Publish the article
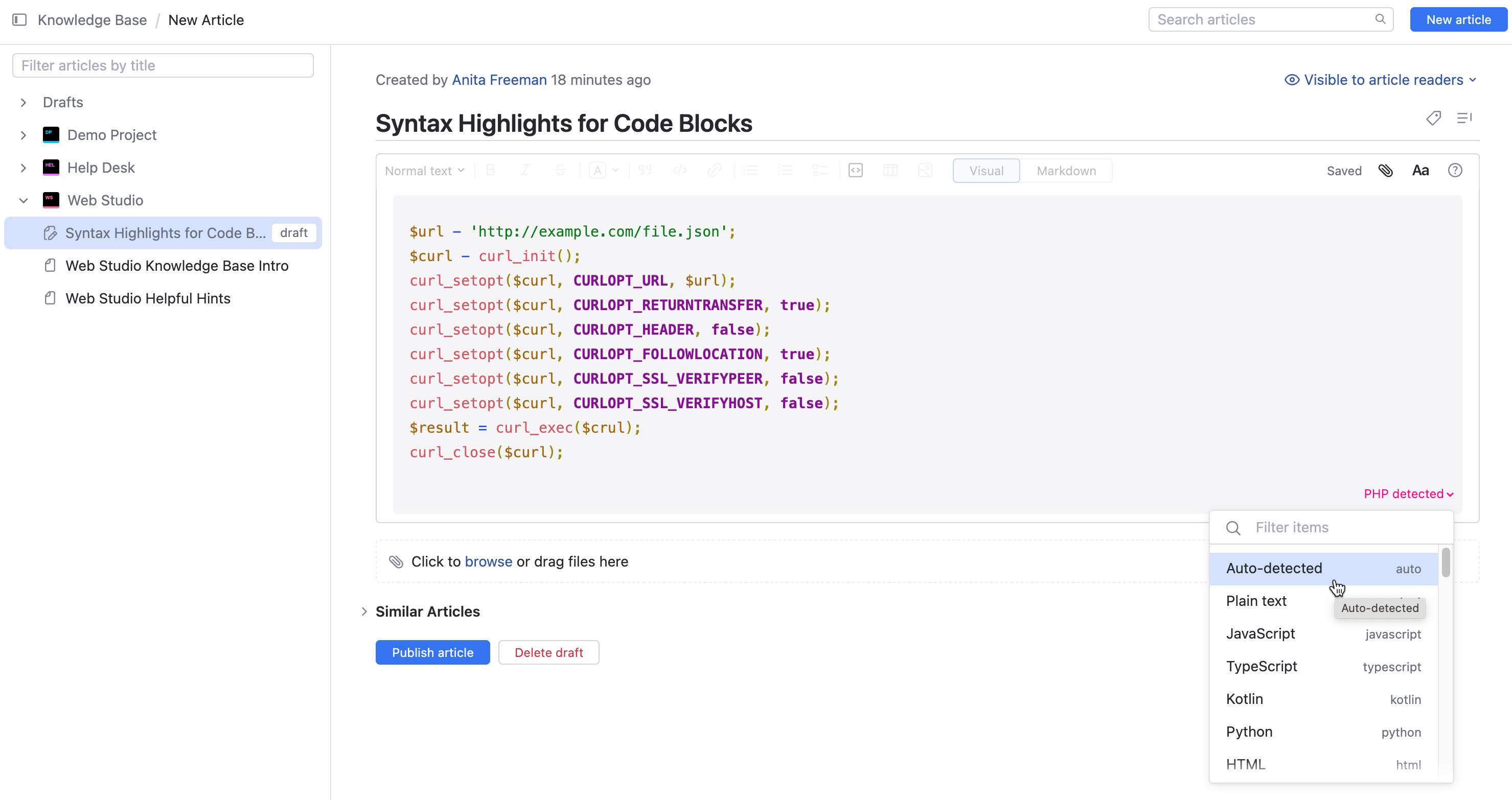This screenshot has height=800, width=1512. point(432,652)
